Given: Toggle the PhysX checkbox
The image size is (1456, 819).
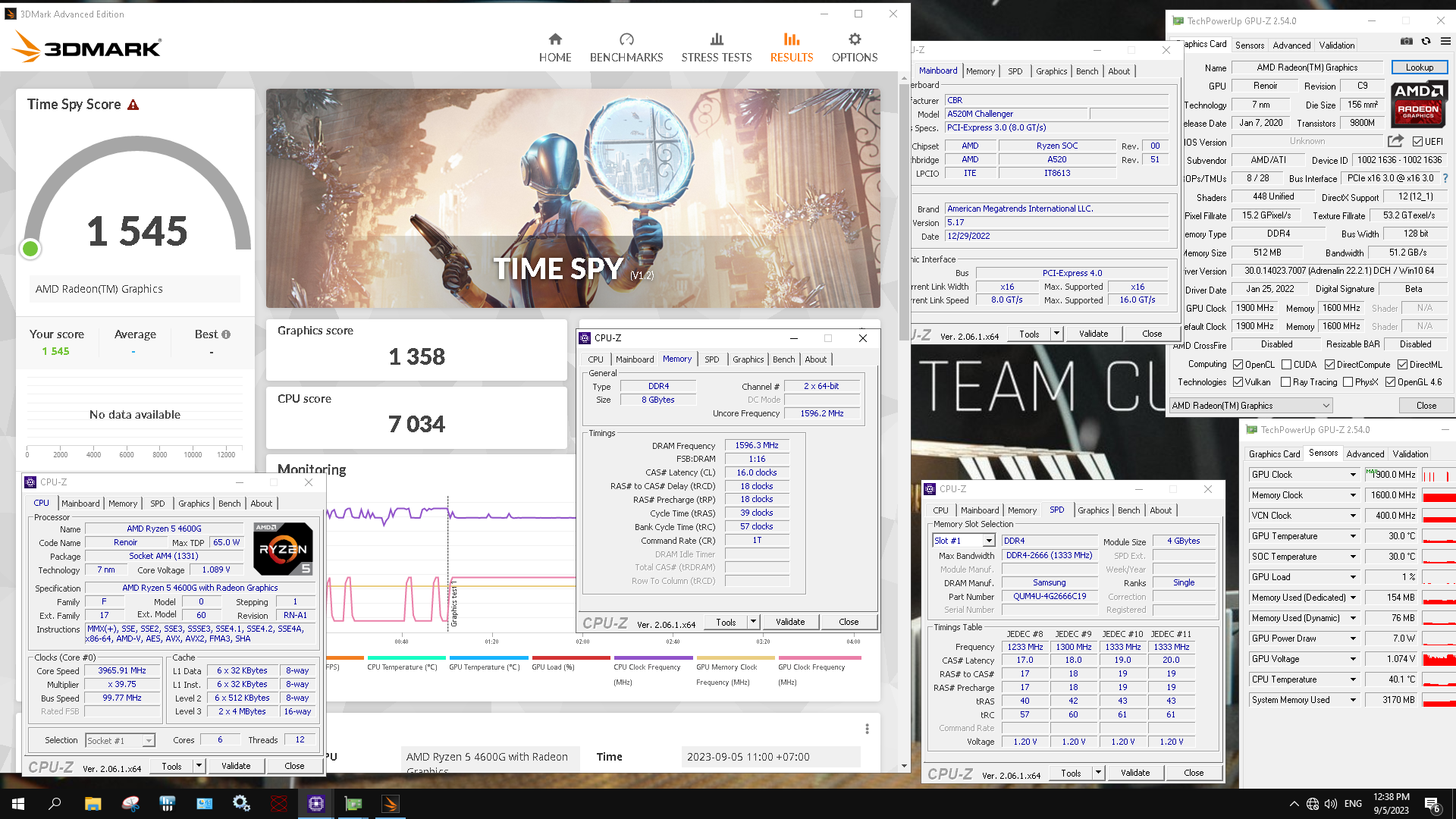Looking at the screenshot, I should (1348, 382).
